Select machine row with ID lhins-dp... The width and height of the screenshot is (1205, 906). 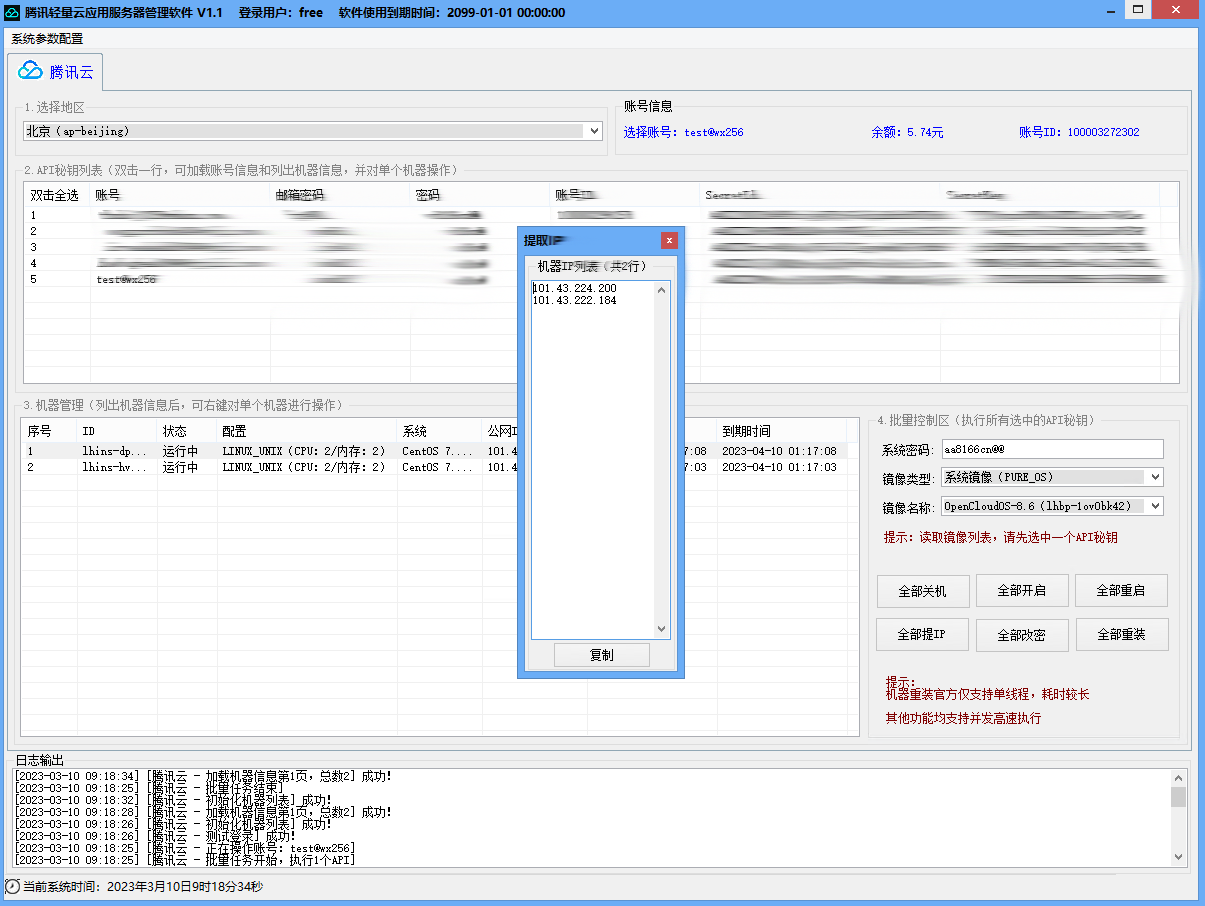coord(440,451)
